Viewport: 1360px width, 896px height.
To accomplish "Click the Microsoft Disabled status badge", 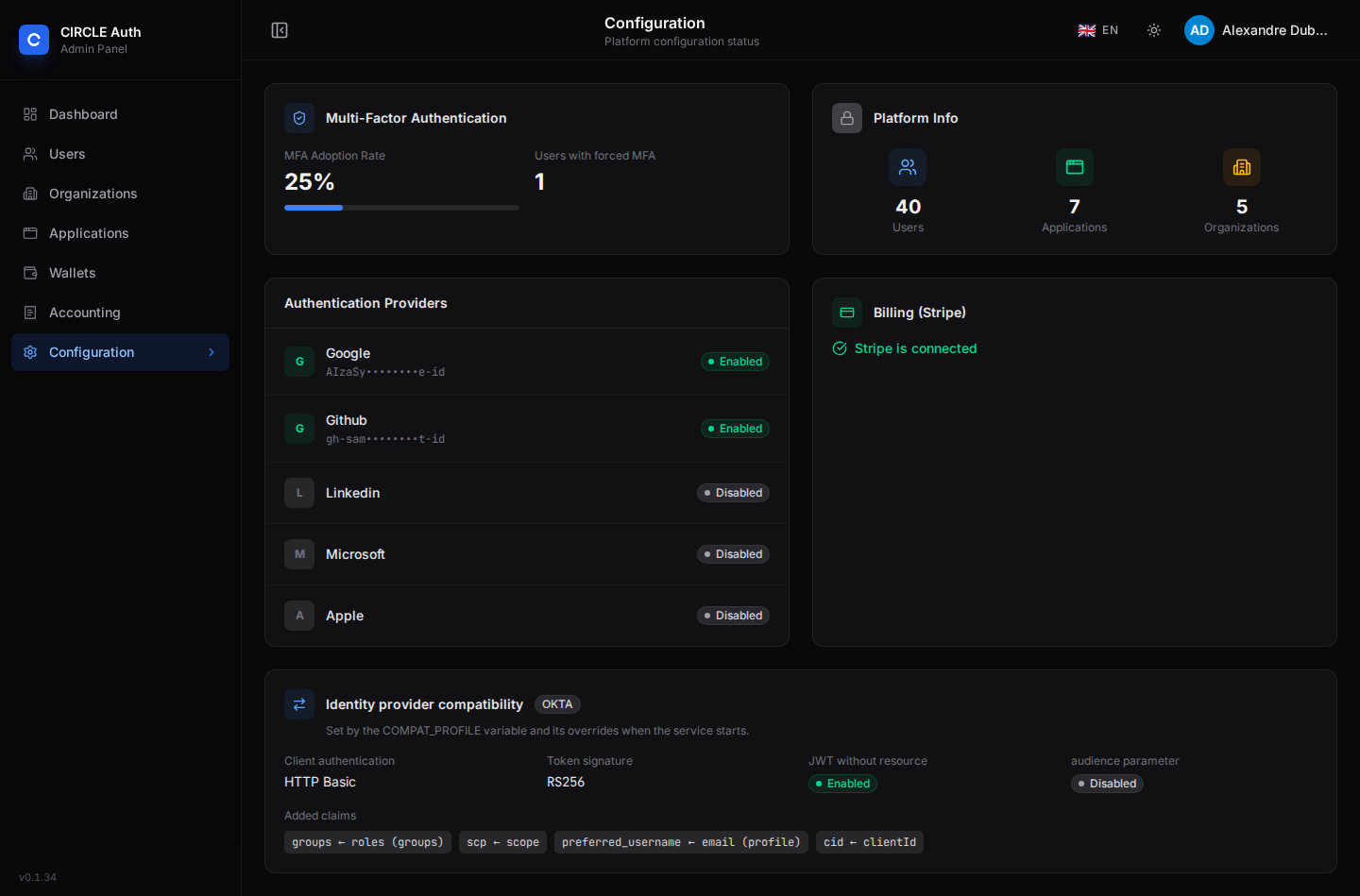I will click(x=733, y=554).
